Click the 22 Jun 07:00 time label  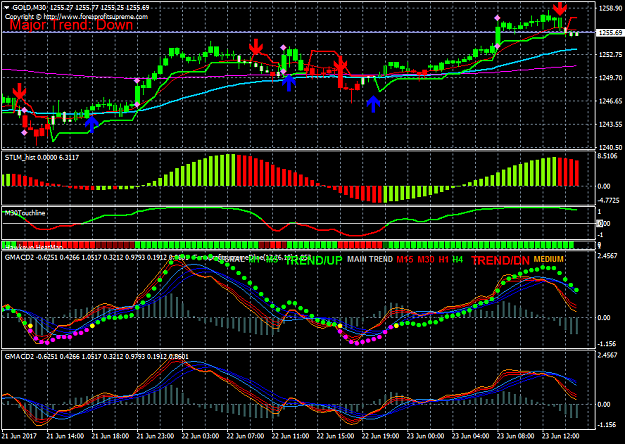[246, 436]
